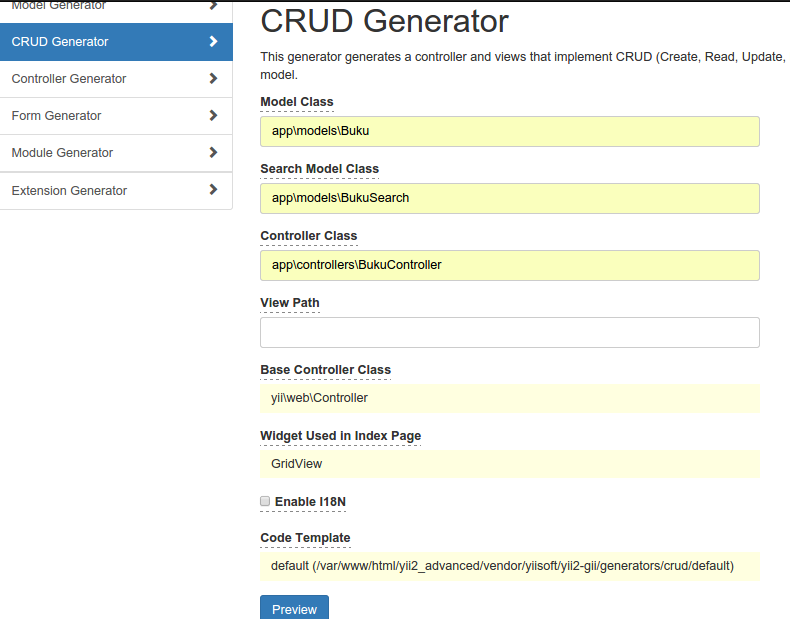Click the chevron icon beside CRUD Generator
This screenshot has height=619, width=790.
(213, 41)
